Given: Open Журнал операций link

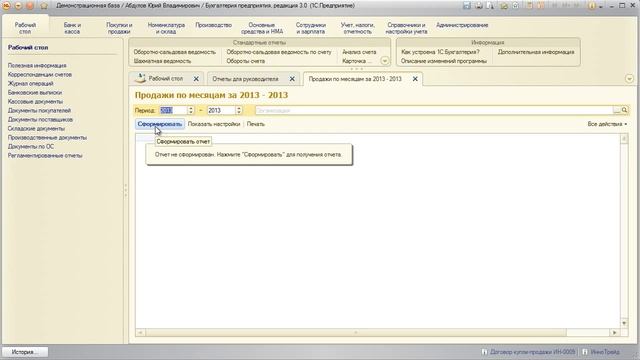Looking at the screenshot, I should pyautogui.click(x=31, y=83).
